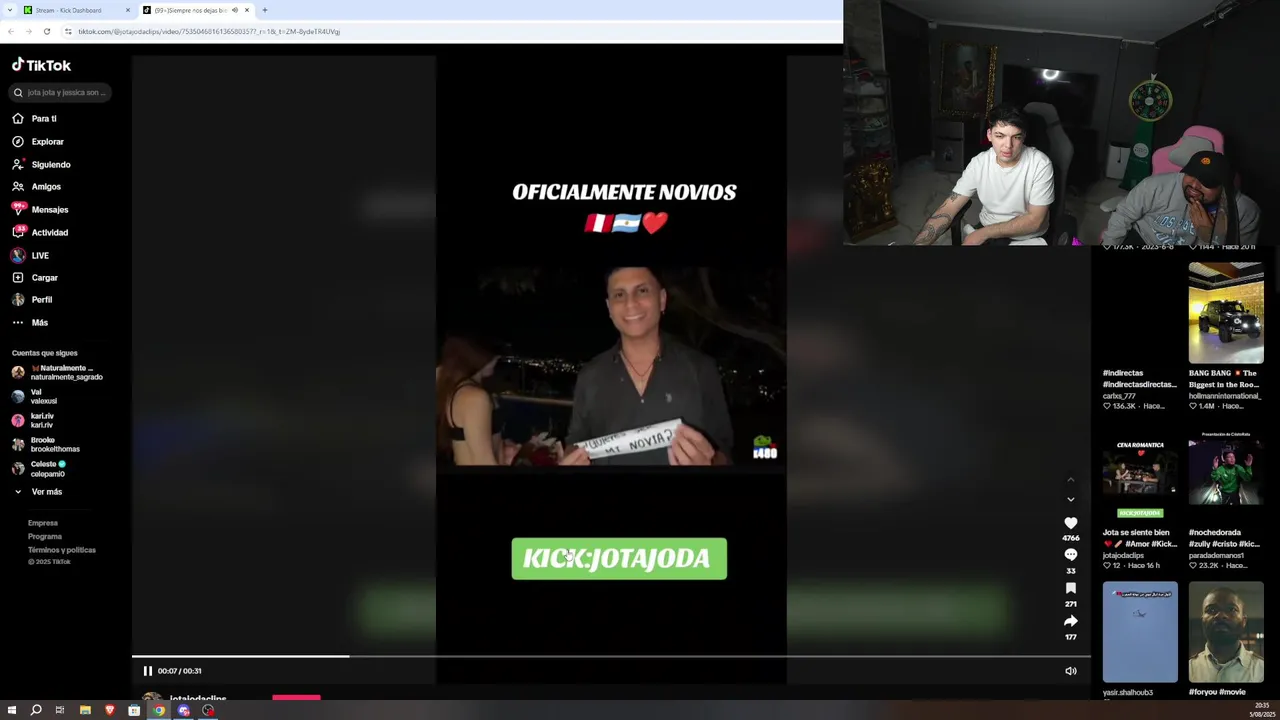Open the LIVE section
This screenshot has width=1280, height=720.
click(x=40, y=255)
